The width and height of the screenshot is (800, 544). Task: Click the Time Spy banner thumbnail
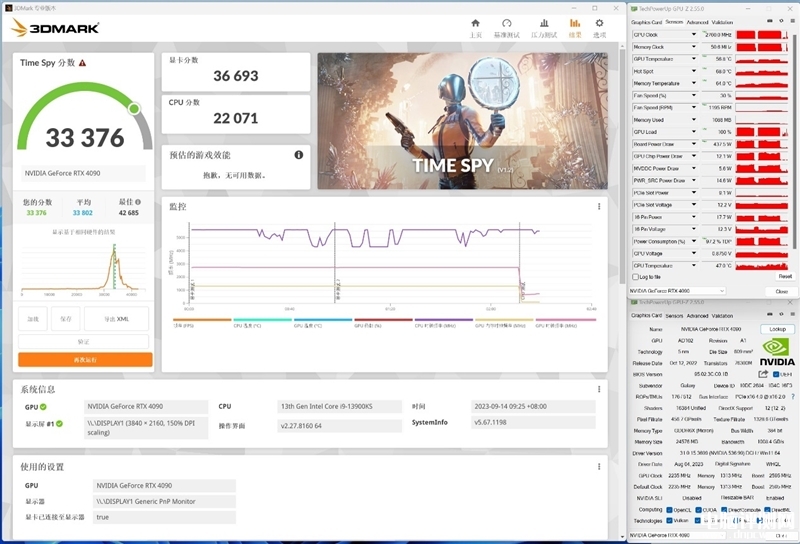(x=462, y=121)
